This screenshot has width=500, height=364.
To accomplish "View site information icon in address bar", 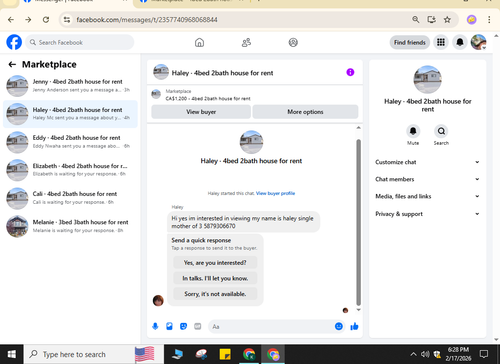I will (x=67, y=20).
